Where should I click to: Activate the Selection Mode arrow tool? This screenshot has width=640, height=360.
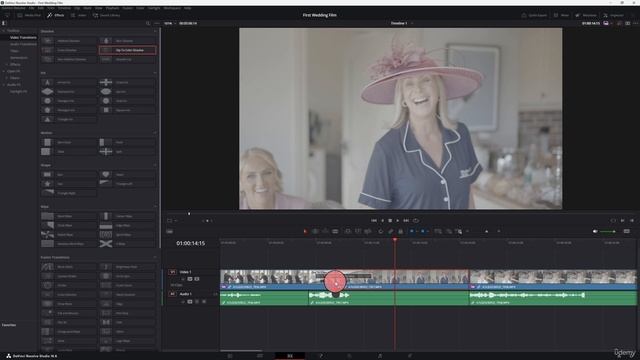click(x=305, y=231)
